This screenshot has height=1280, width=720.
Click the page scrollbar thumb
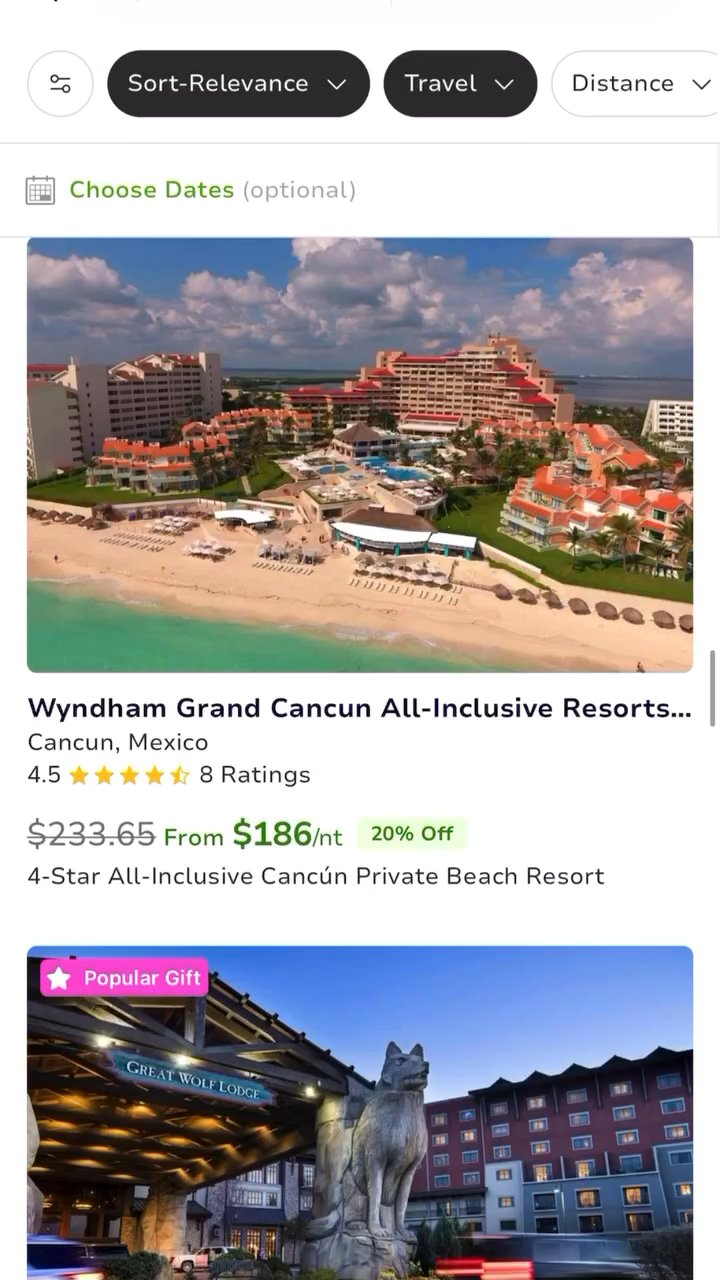coord(713,688)
